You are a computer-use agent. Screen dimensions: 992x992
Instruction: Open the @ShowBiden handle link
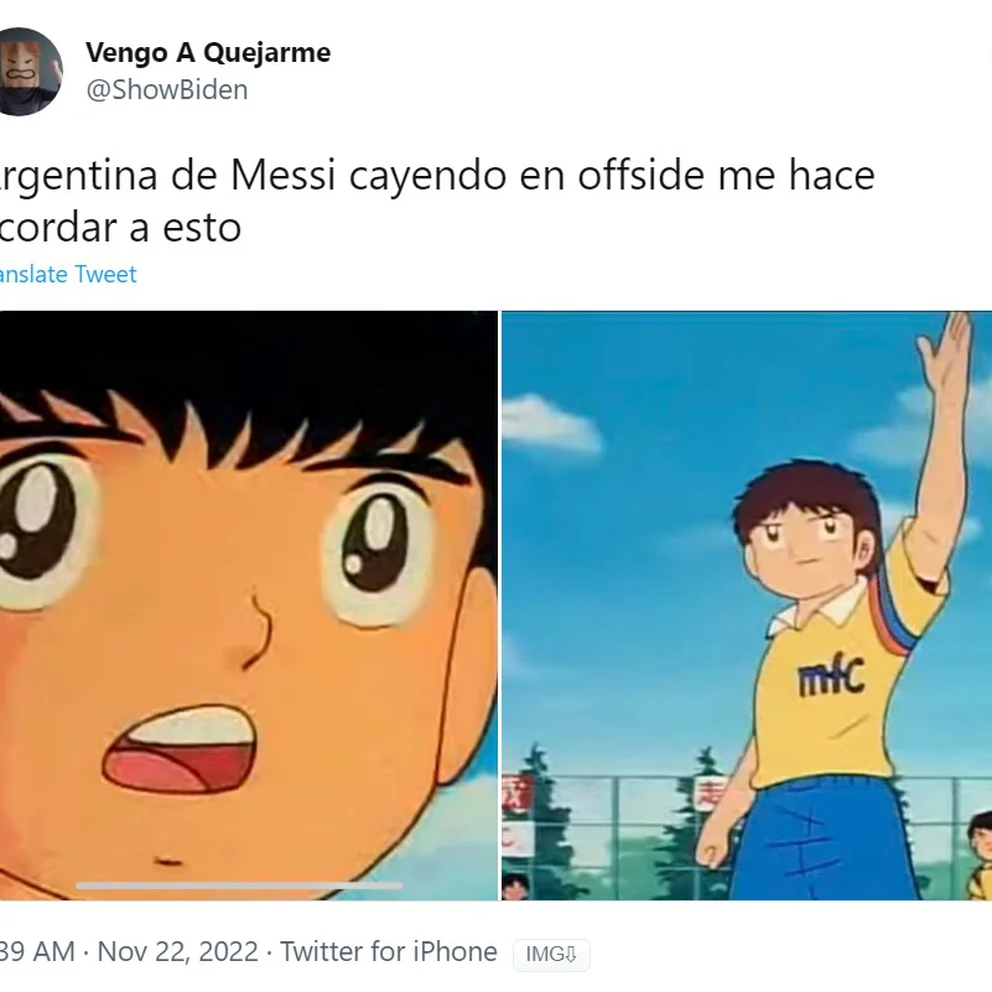coord(167,89)
